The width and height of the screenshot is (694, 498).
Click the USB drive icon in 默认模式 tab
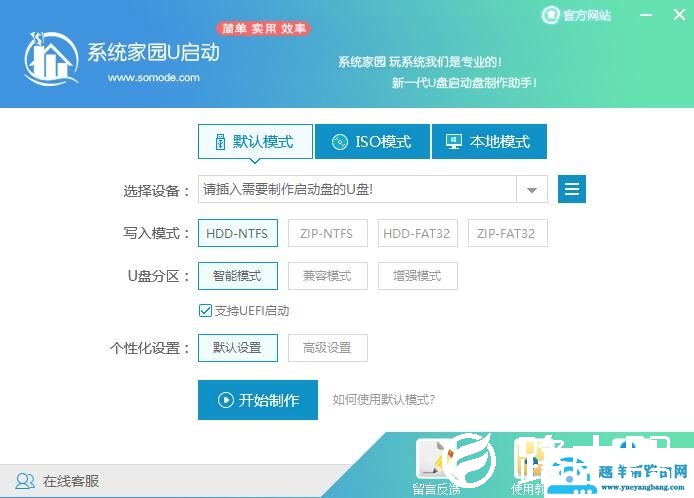pos(220,142)
